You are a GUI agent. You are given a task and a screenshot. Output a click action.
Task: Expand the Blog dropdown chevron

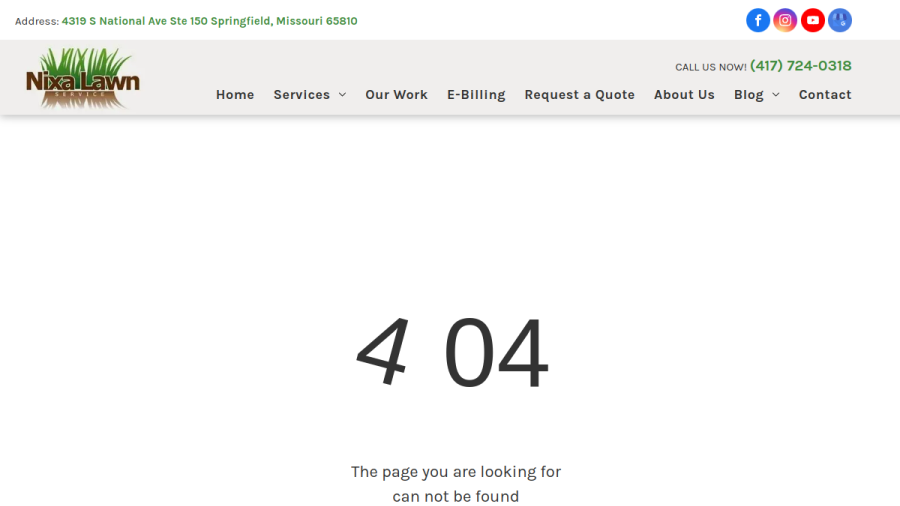776,95
